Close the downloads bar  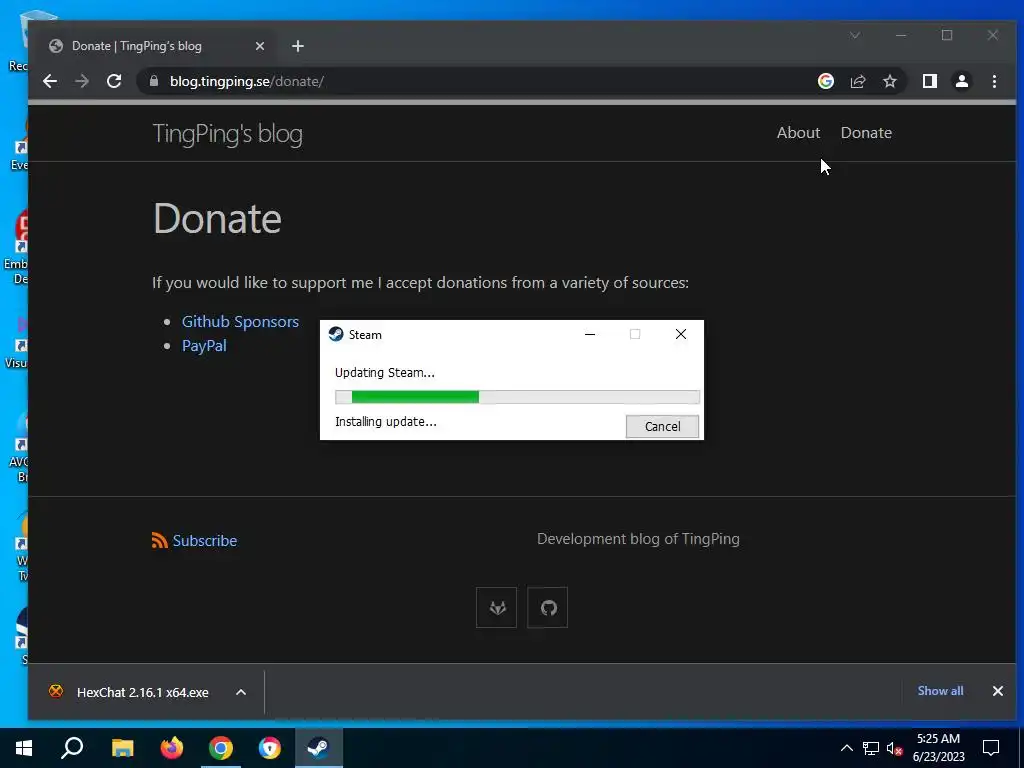(x=998, y=691)
